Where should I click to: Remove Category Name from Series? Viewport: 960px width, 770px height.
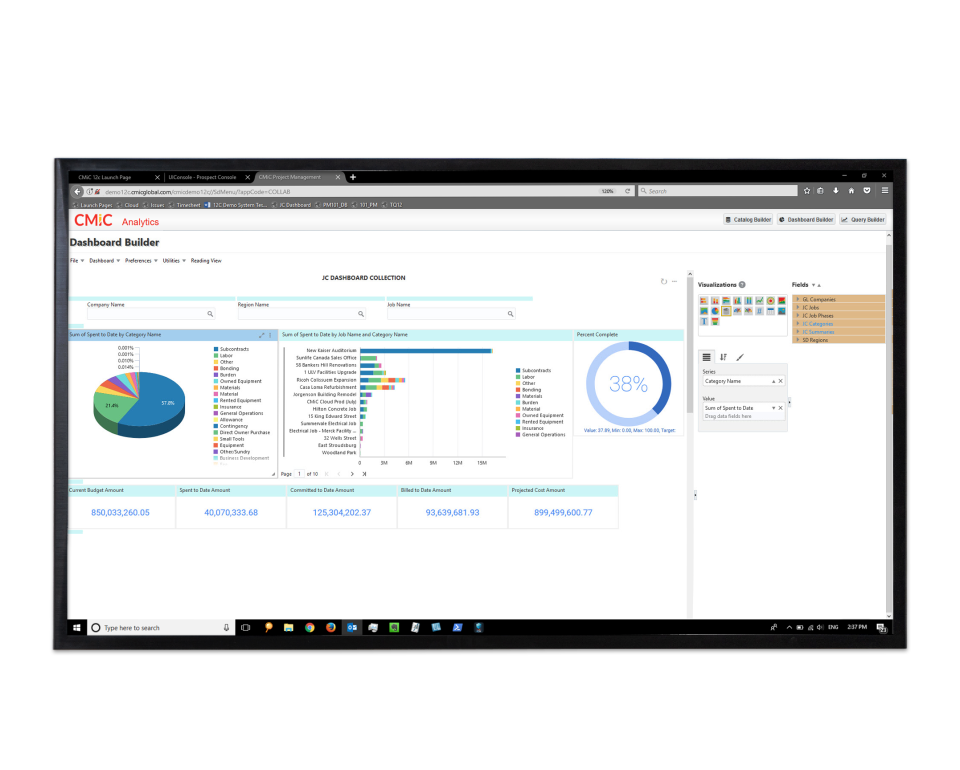pos(781,381)
